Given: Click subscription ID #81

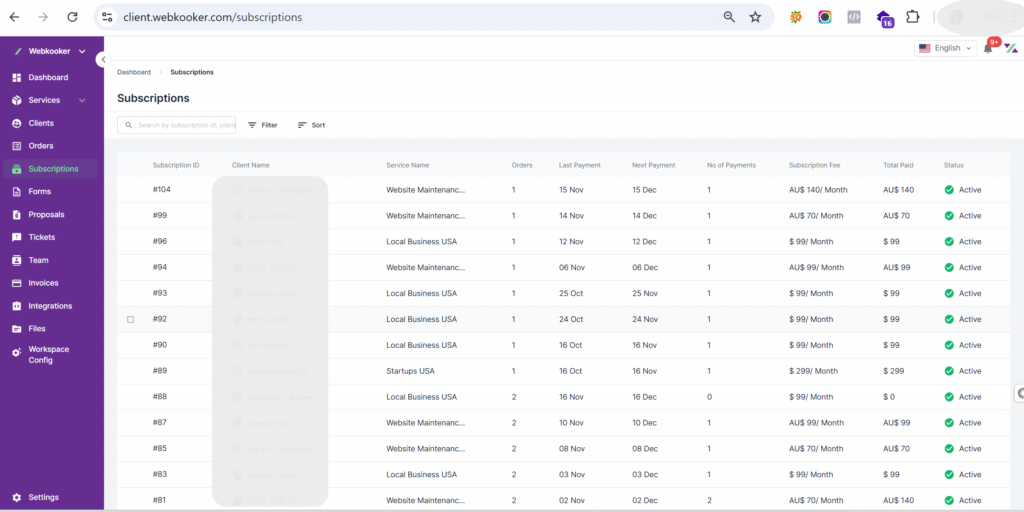Looking at the screenshot, I should [x=159, y=500].
